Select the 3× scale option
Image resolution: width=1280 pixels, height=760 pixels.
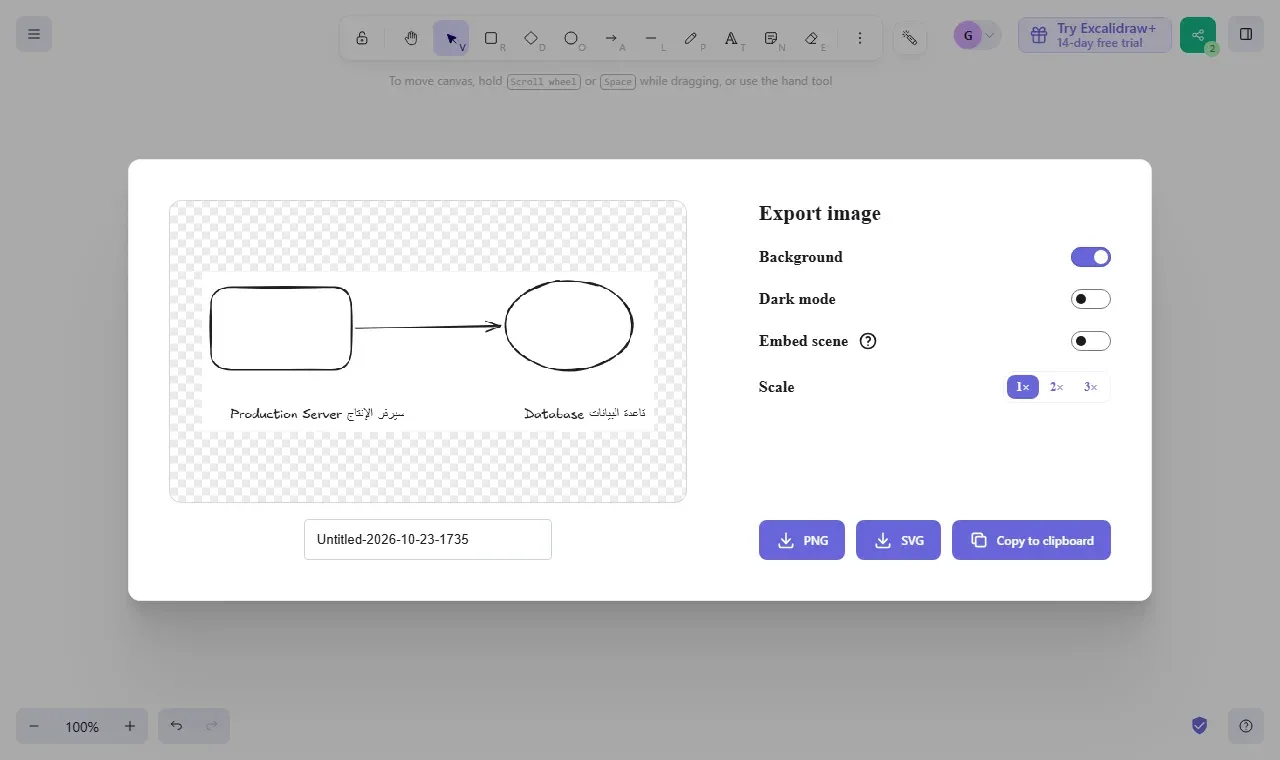pyautogui.click(x=1091, y=387)
